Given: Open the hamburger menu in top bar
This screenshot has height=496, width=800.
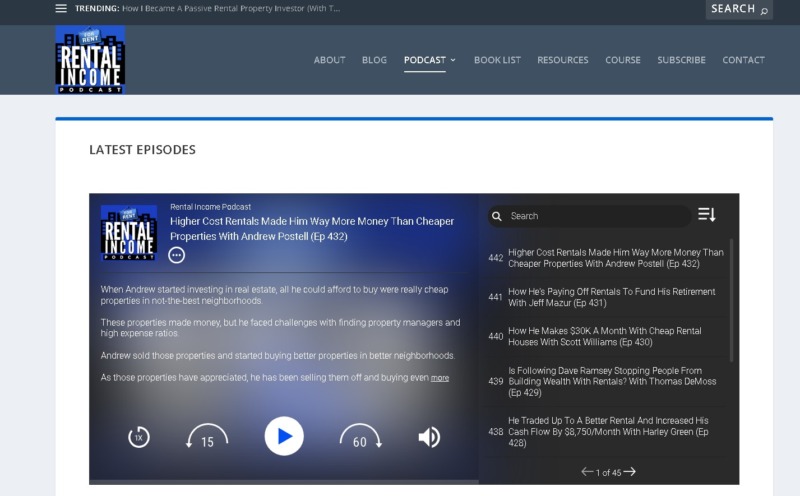Looking at the screenshot, I should click(x=61, y=8).
